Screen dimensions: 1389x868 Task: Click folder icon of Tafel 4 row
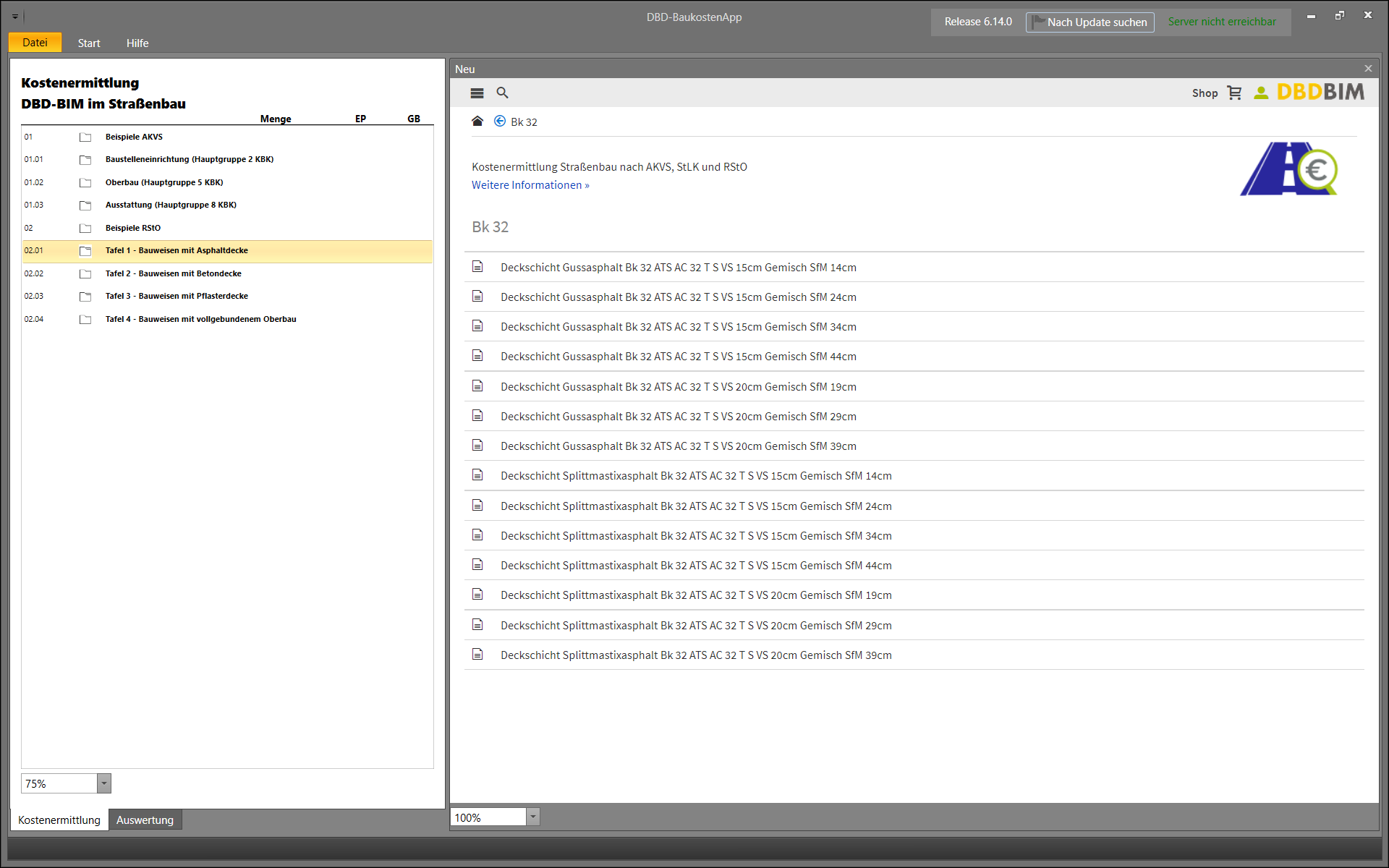coord(85,319)
